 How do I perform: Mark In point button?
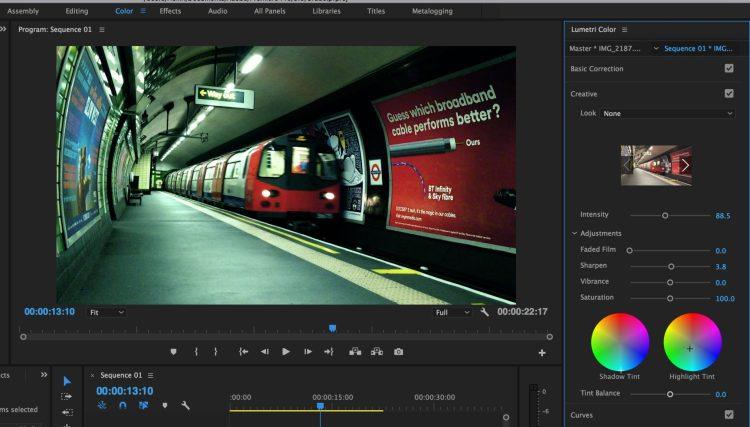point(196,352)
